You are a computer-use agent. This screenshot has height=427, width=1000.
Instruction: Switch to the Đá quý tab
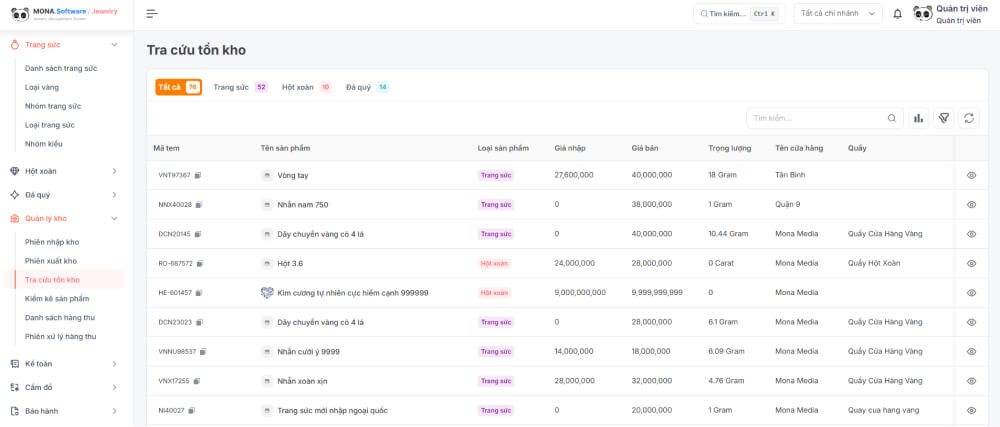tap(367, 87)
